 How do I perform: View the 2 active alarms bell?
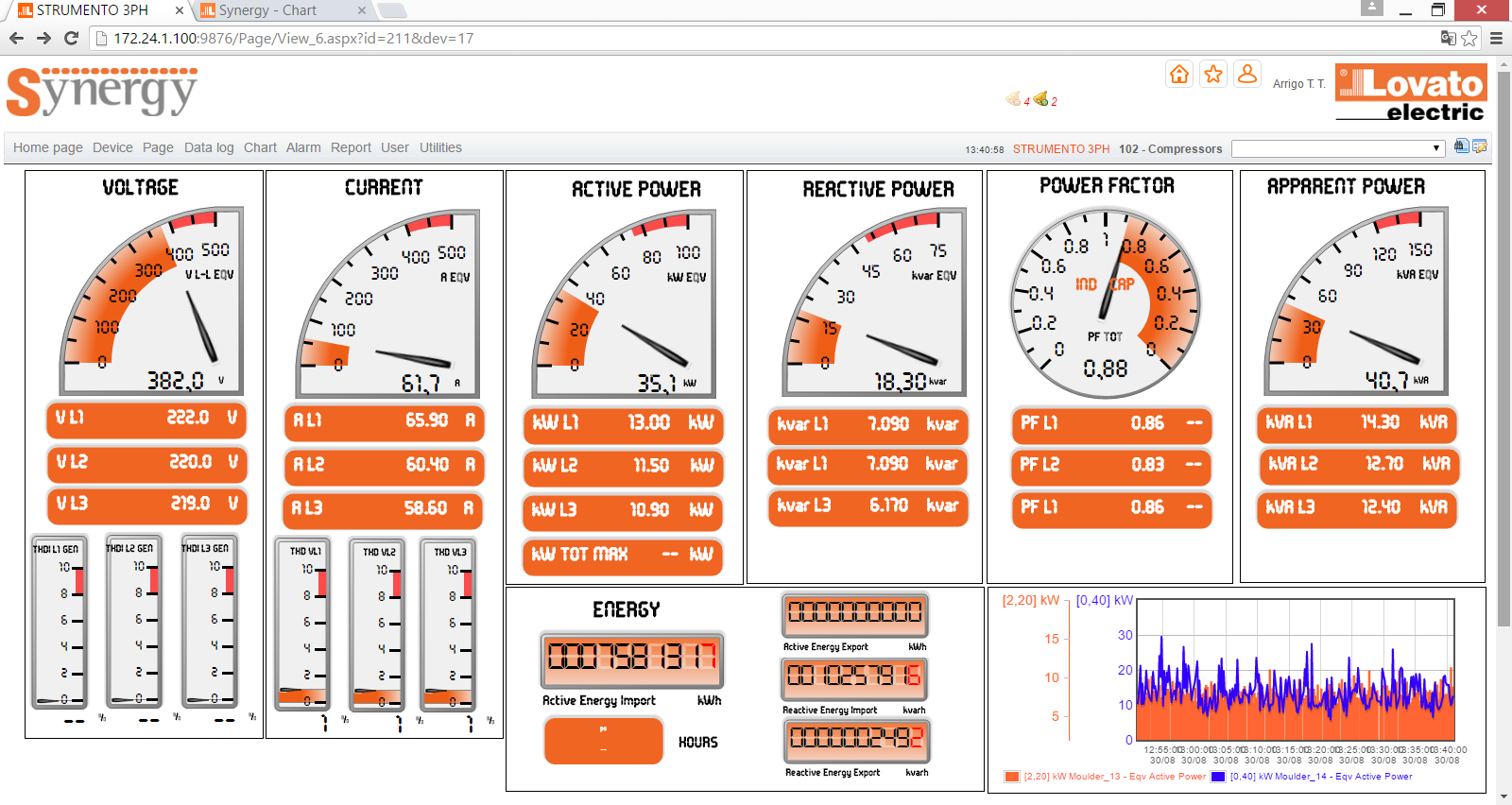(1040, 98)
